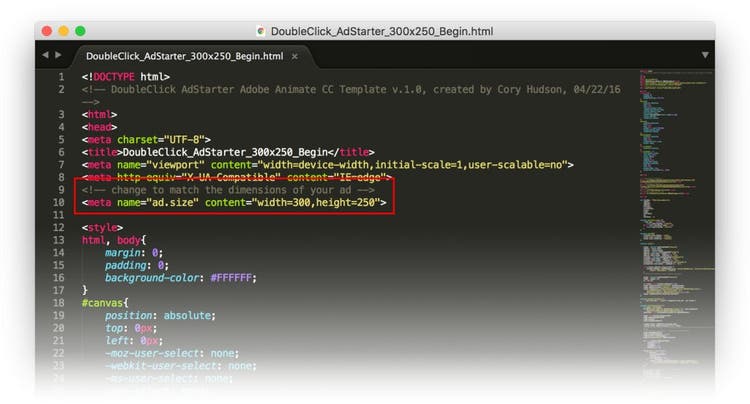
Task: Click line number 10 in the gutter
Action: (60, 203)
